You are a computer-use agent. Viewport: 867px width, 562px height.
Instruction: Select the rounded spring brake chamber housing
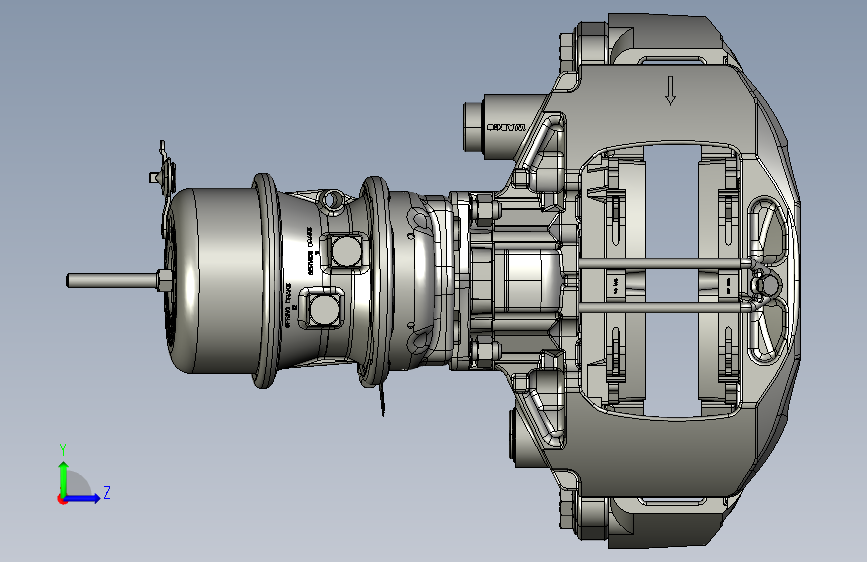[213, 280]
